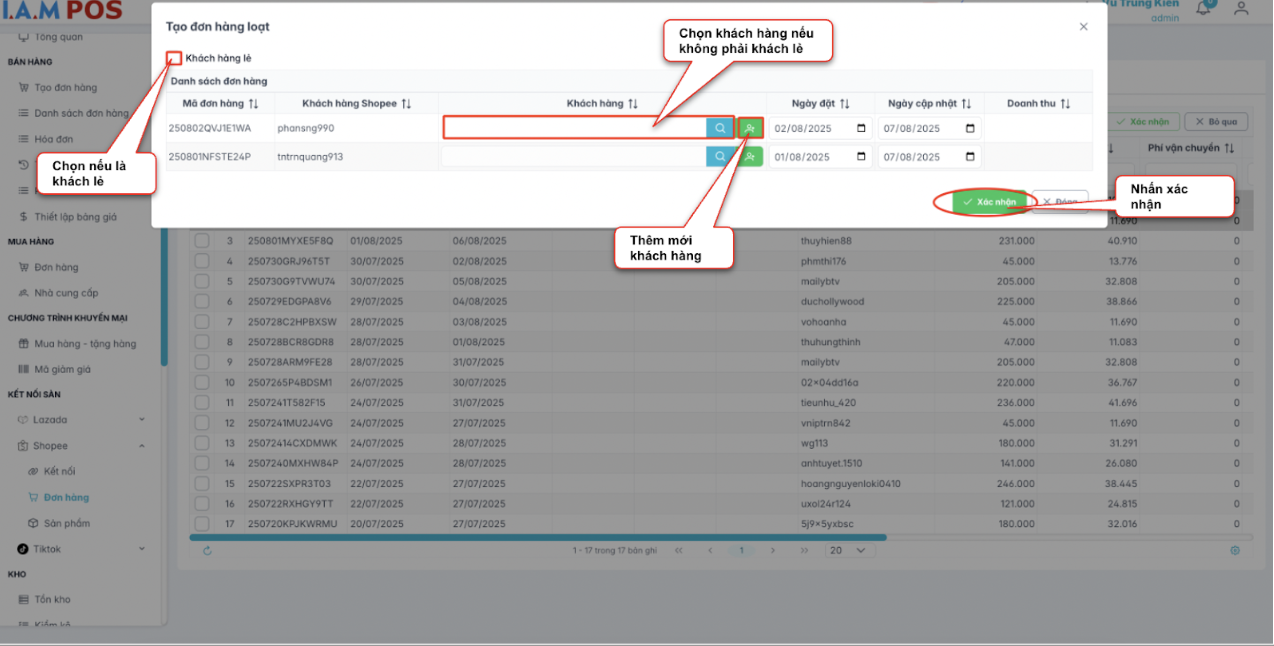Select checkbox for order row 17
The height and width of the screenshot is (646, 1274).
click(x=202, y=524)
